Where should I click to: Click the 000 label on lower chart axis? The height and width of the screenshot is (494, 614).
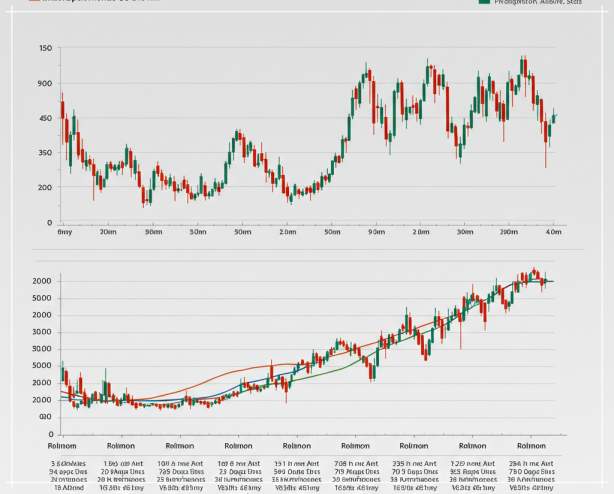[x=45, y=417]
